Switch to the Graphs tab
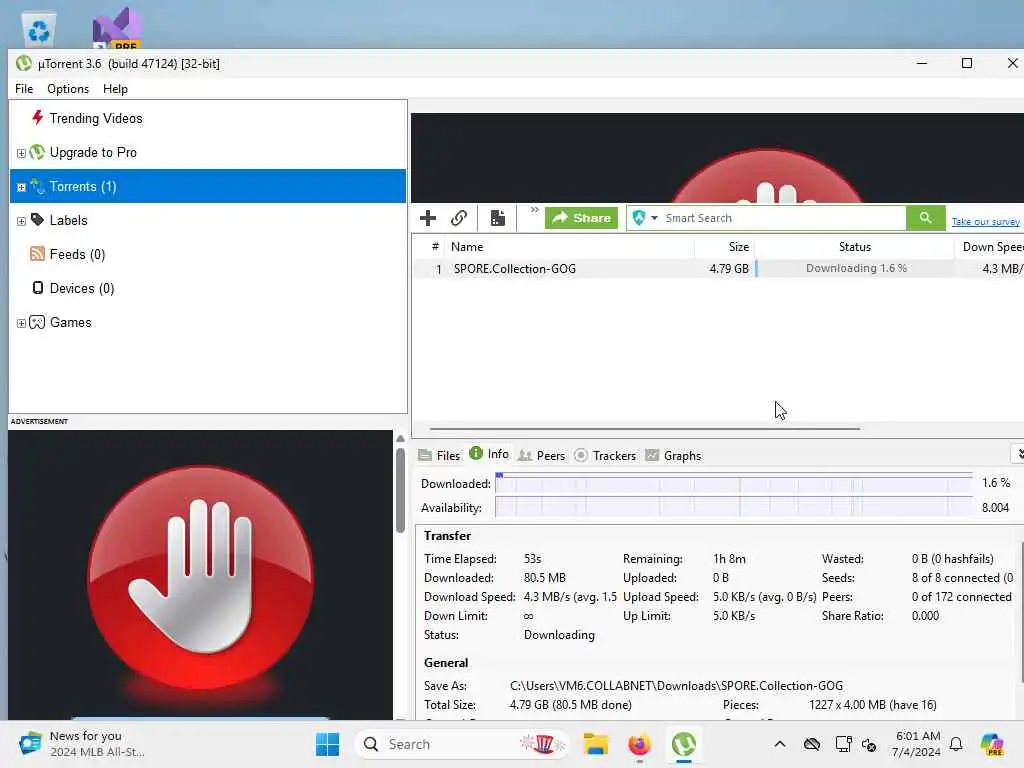The image size is (1024, 768). [x=673, y=455]
